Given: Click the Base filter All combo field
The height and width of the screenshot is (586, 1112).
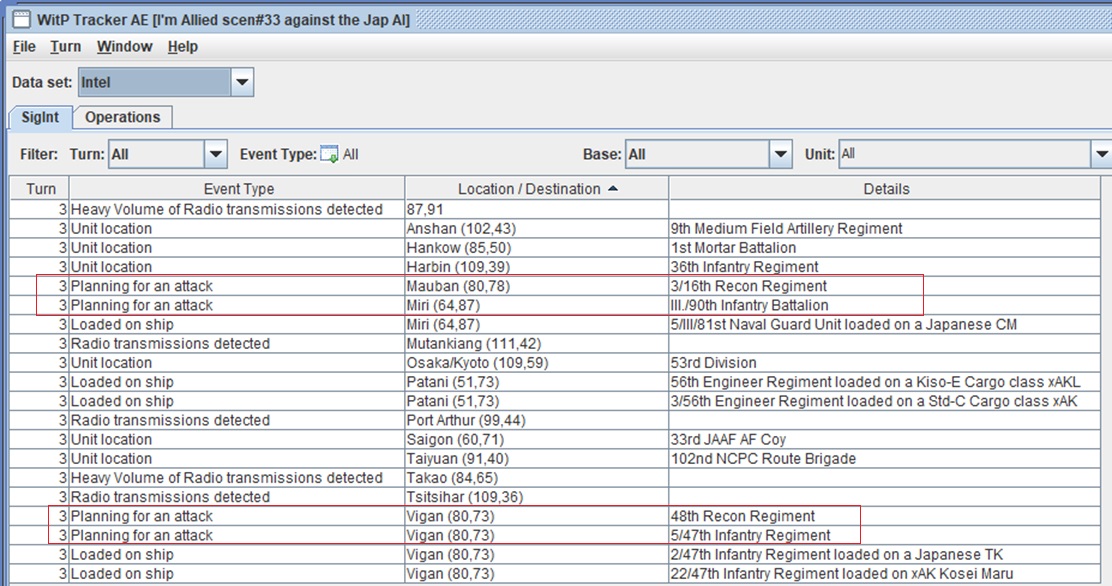Looking at the screenshot, I should coord(697,154).
